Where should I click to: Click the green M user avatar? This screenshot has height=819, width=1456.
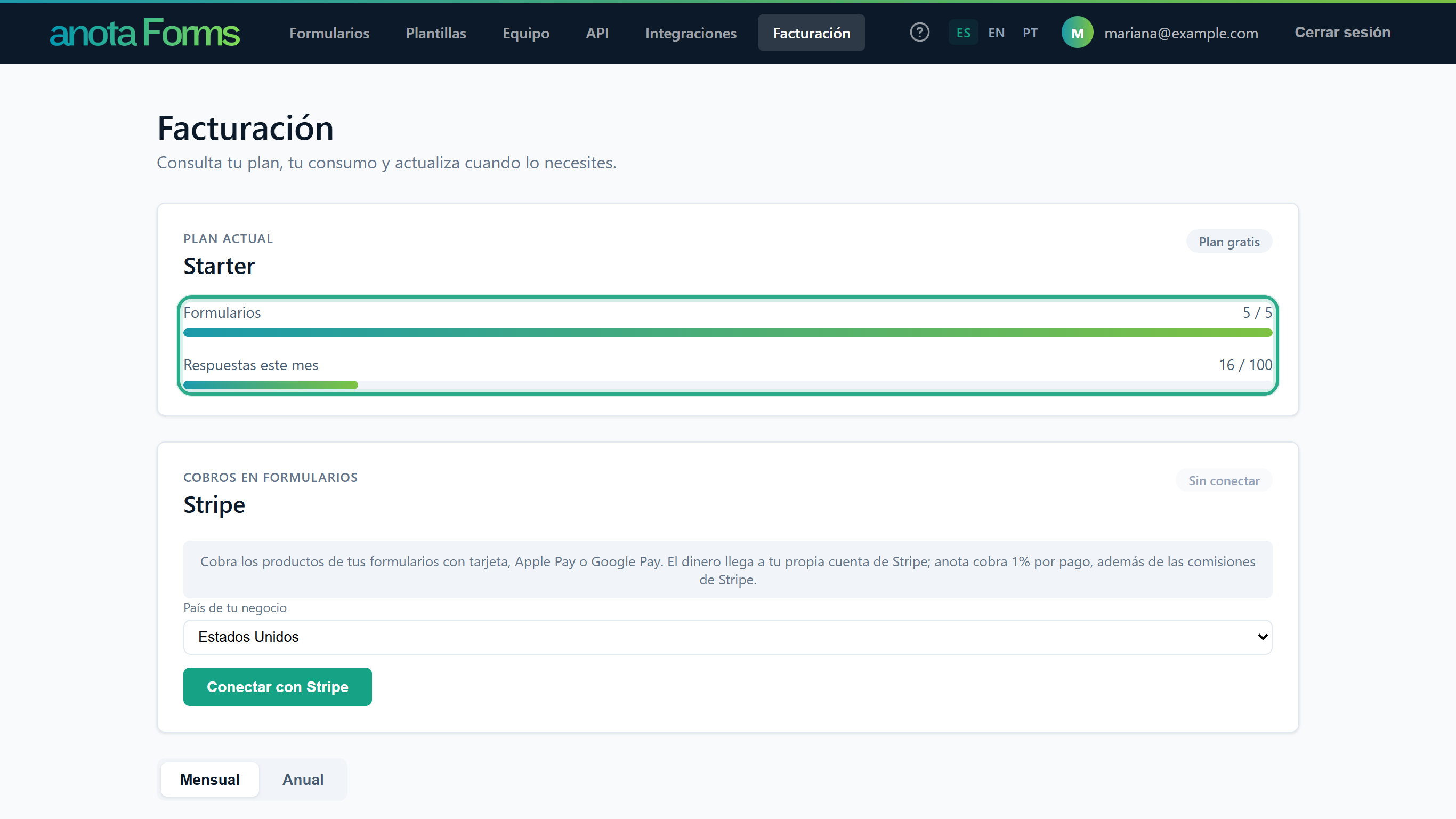1077,33
